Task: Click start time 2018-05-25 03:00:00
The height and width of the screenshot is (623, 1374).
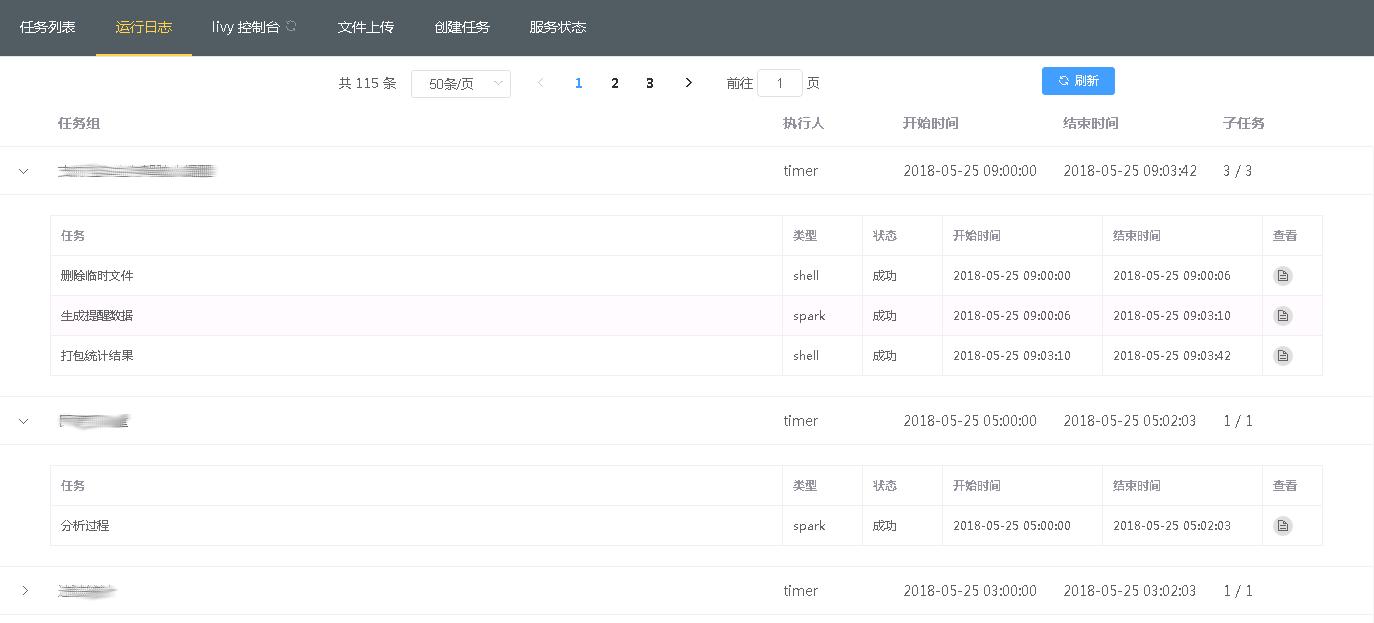Action: coord(970,591)
